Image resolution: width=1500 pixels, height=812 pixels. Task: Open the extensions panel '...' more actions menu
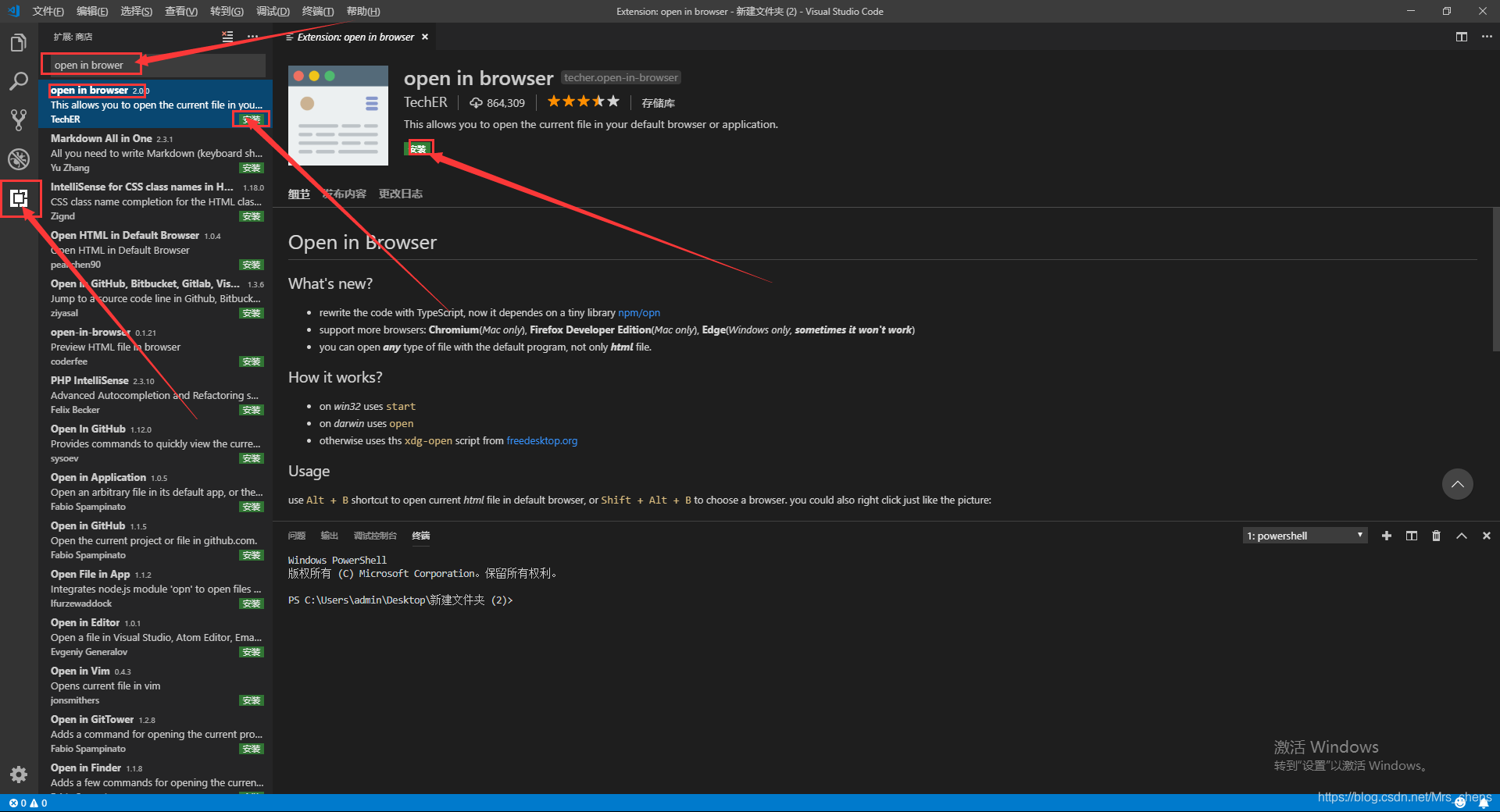[x=253, y=36]
